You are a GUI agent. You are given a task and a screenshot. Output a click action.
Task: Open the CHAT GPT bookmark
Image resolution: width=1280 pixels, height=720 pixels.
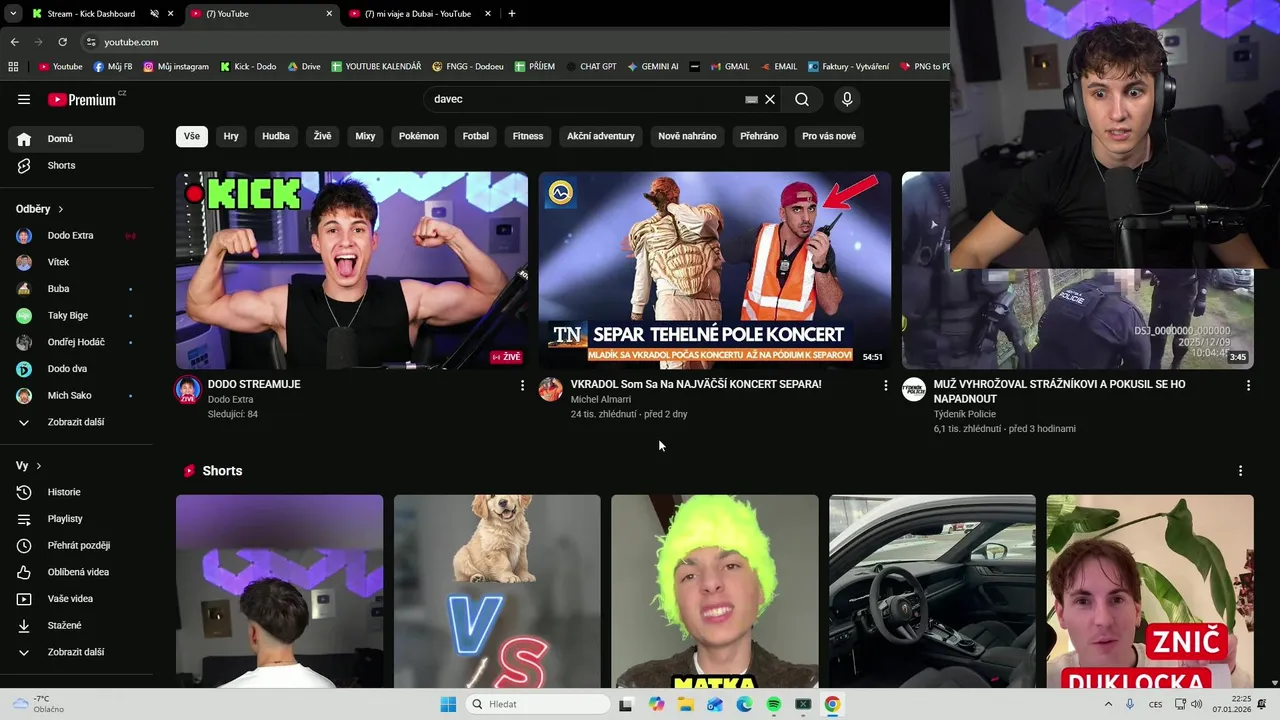pyautogui.click(x=590, y=67)
